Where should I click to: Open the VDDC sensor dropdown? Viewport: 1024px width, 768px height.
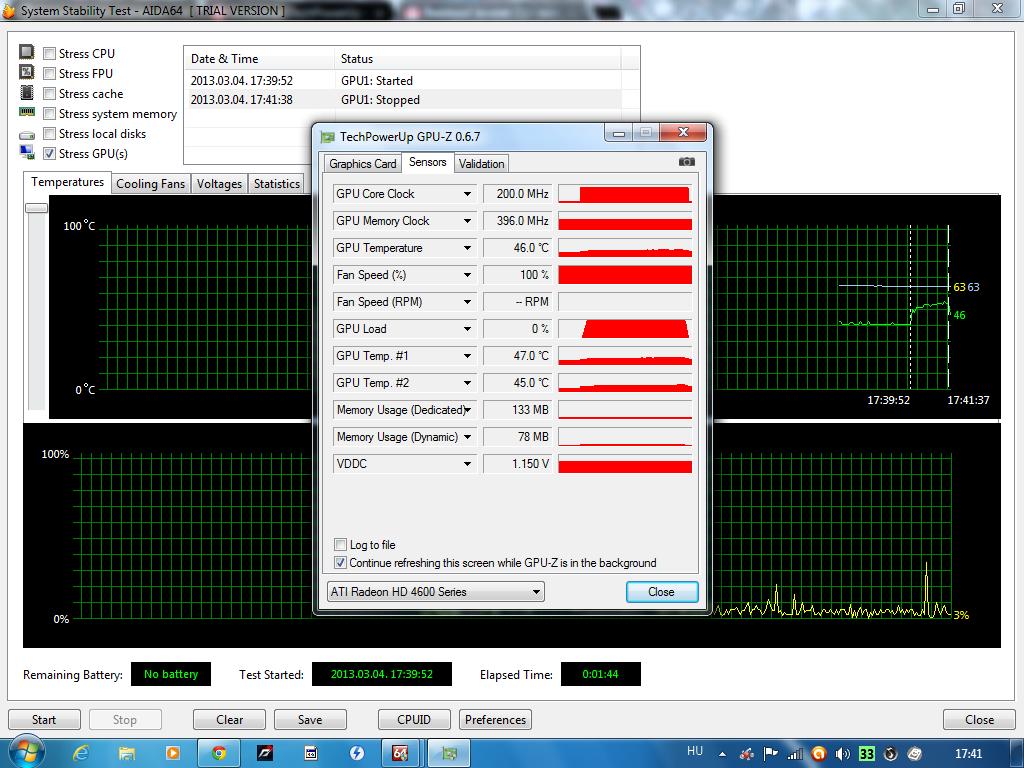[468, 464]
